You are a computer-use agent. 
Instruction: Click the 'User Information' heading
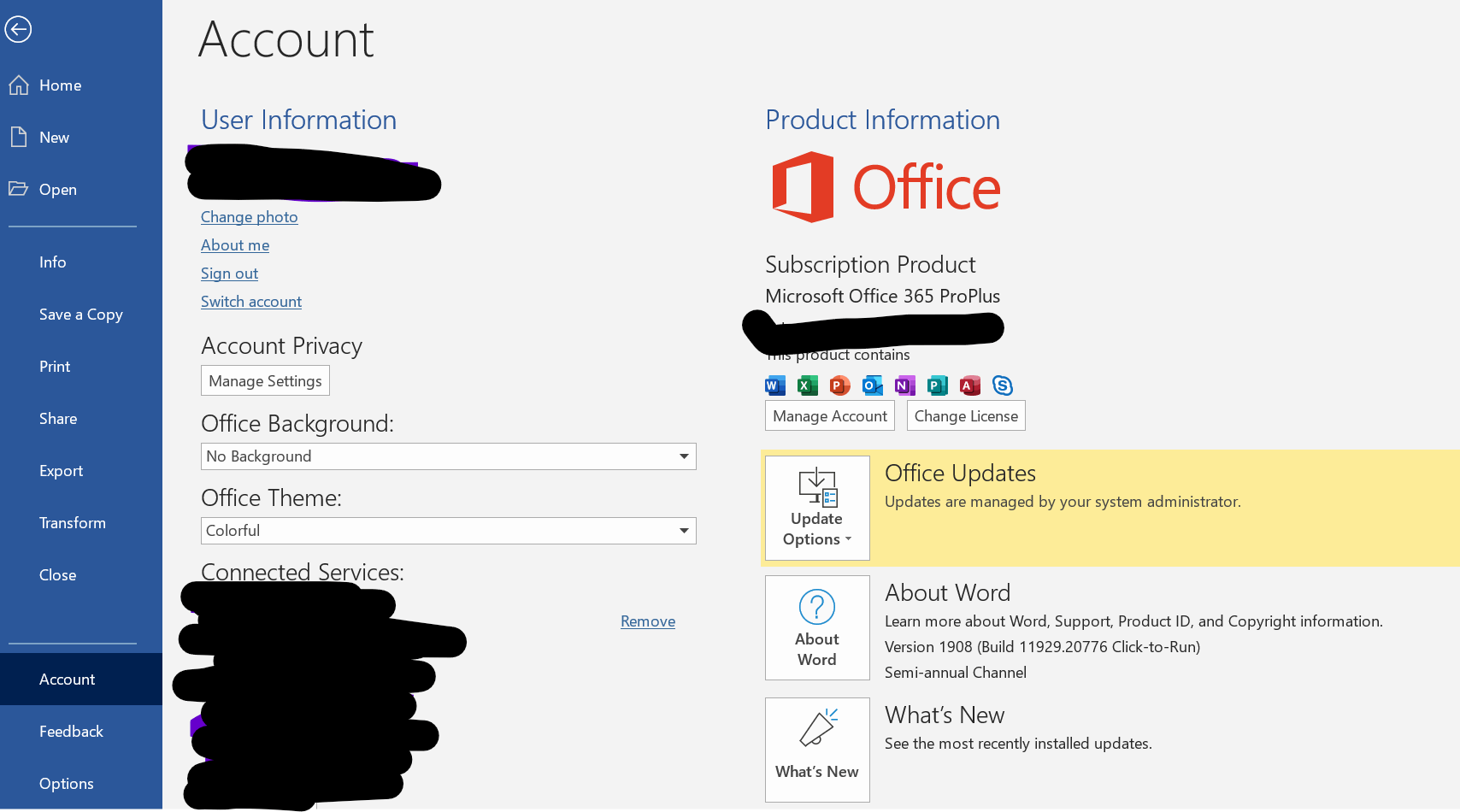298,121
